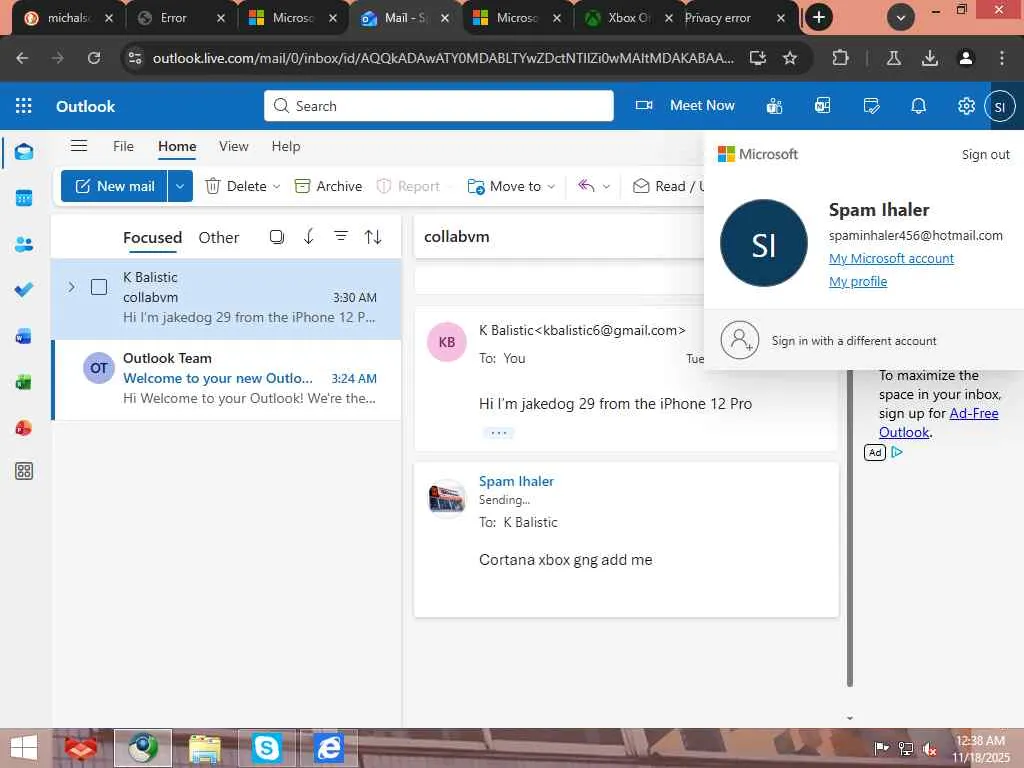Open the Outlook app launcher grid
Viewport: 1024px width, 768px height.
click(x=24, y=106)
